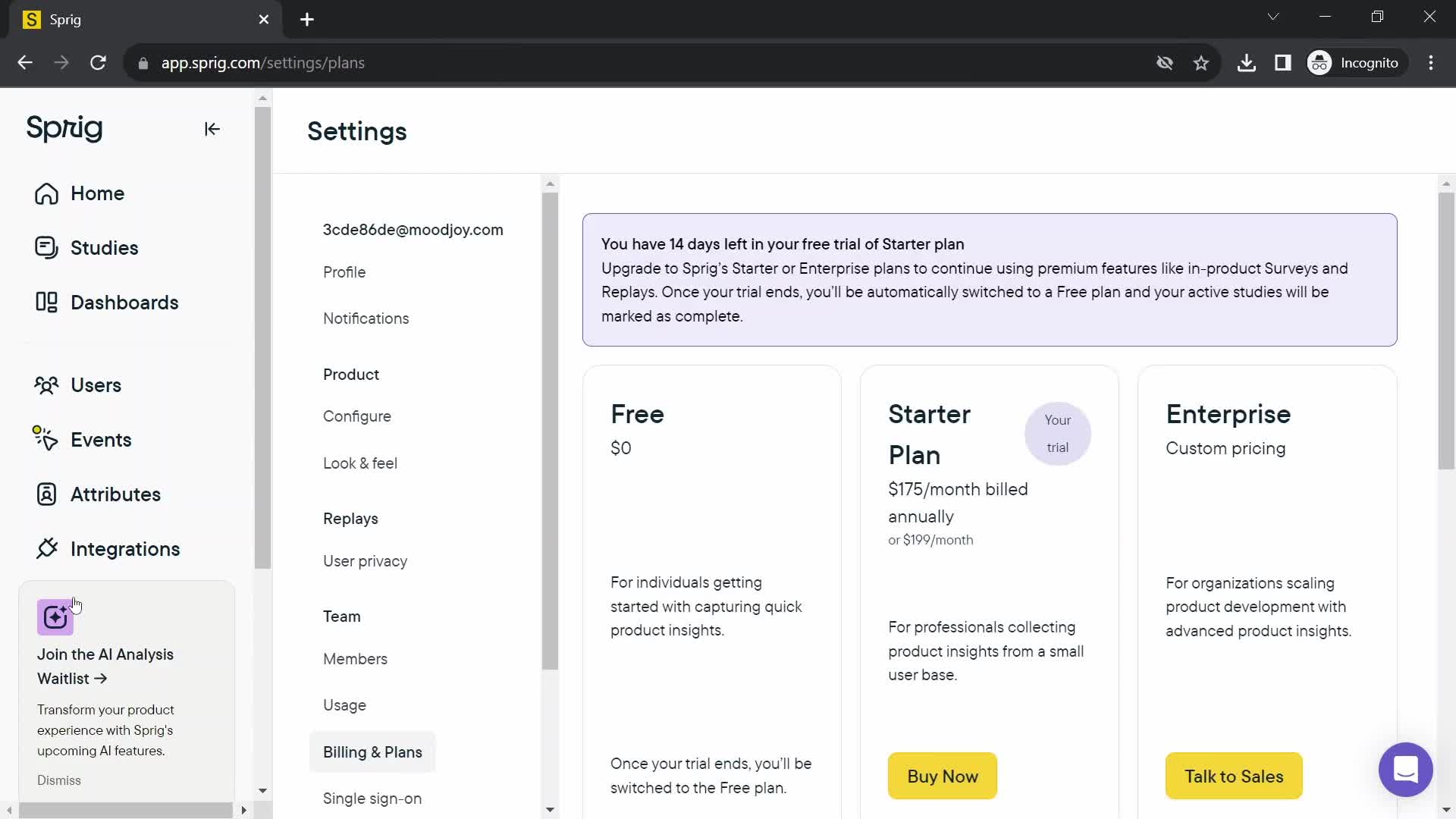Click the Sprig logo to navigate home

65,127
